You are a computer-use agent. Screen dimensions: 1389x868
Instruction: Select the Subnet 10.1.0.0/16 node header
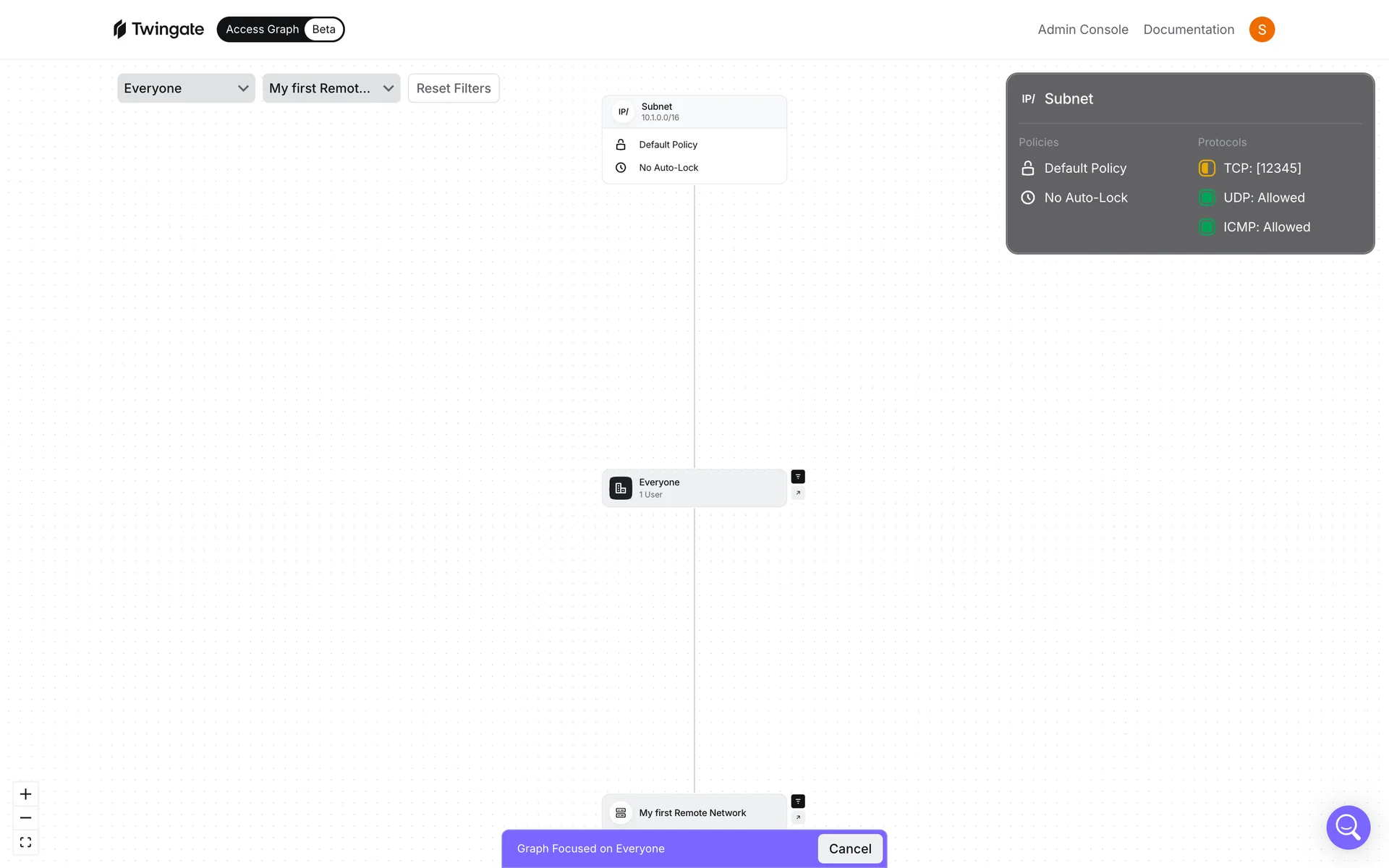click(x=694, y=112)
